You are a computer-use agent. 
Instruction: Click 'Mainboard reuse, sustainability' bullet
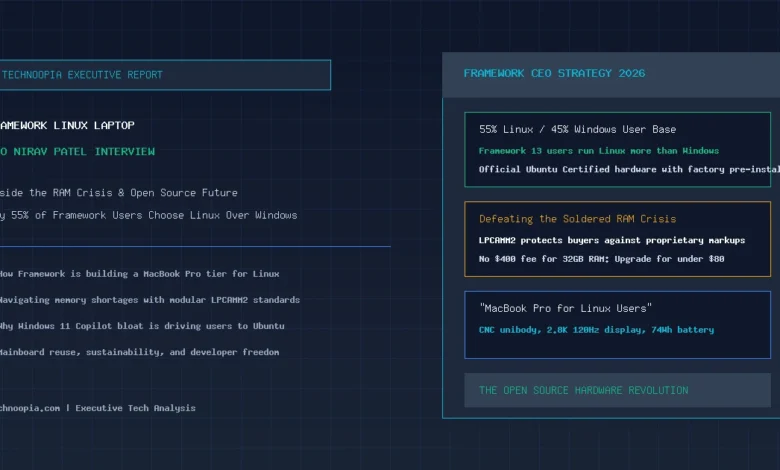tap(139, 352)
